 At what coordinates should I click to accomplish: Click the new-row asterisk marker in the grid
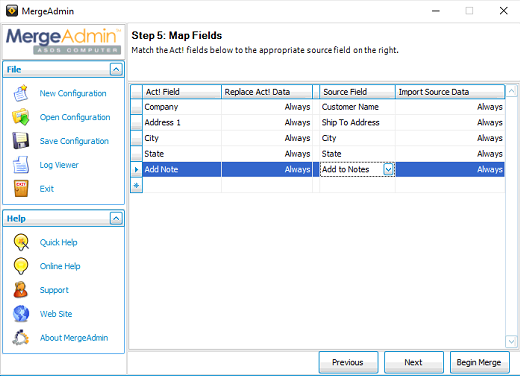pyautogui.click(x=136, y=185)
